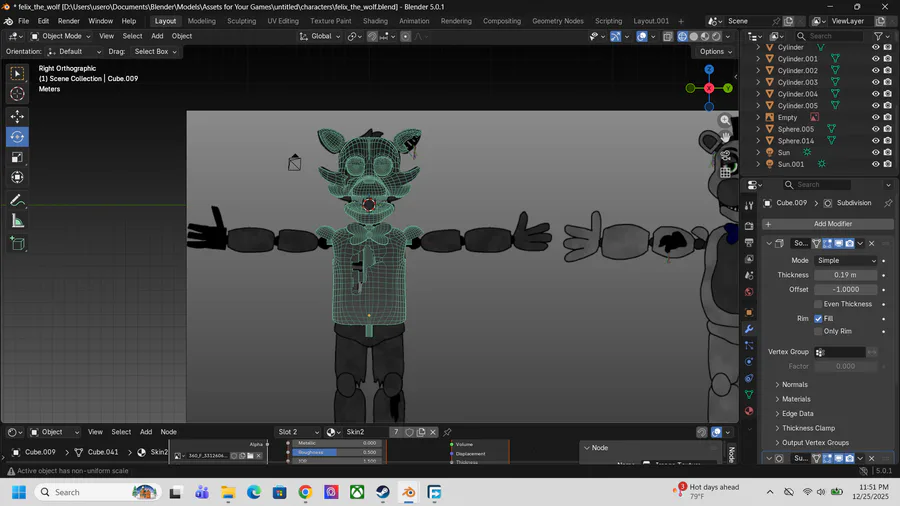Select the Select Box tool in the toolbar
900x506 pixels.
pos(17,73)
